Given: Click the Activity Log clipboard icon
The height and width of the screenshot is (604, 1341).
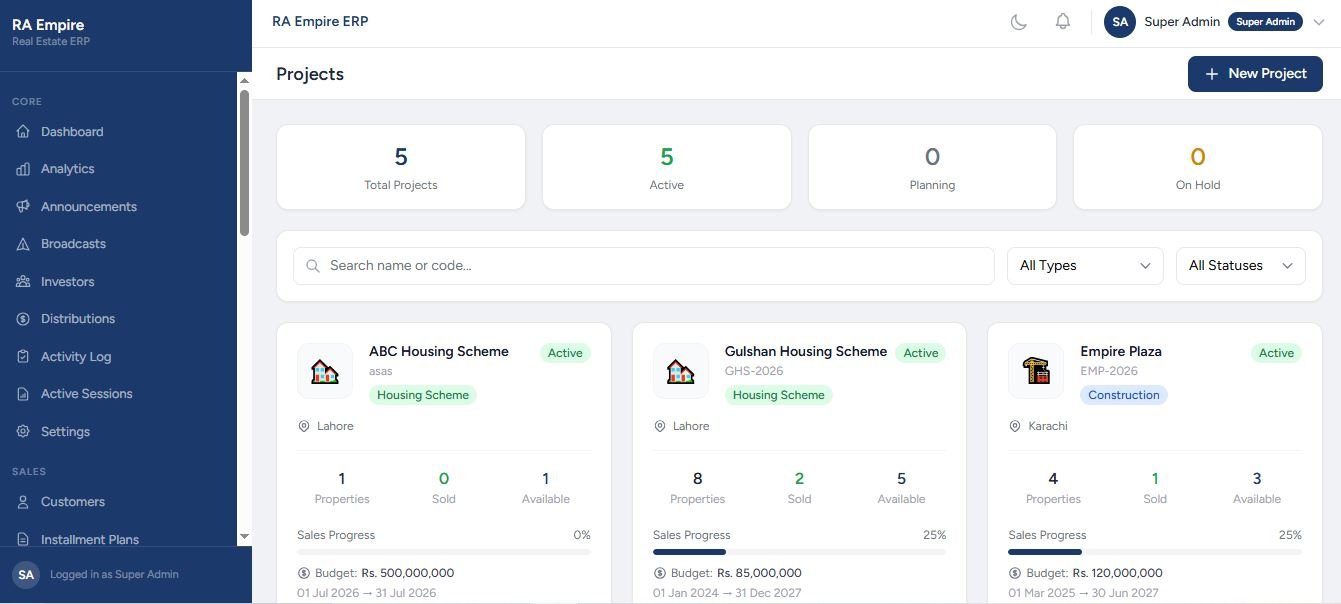Looking at the screenshot, I should click(x=23, y=357).
